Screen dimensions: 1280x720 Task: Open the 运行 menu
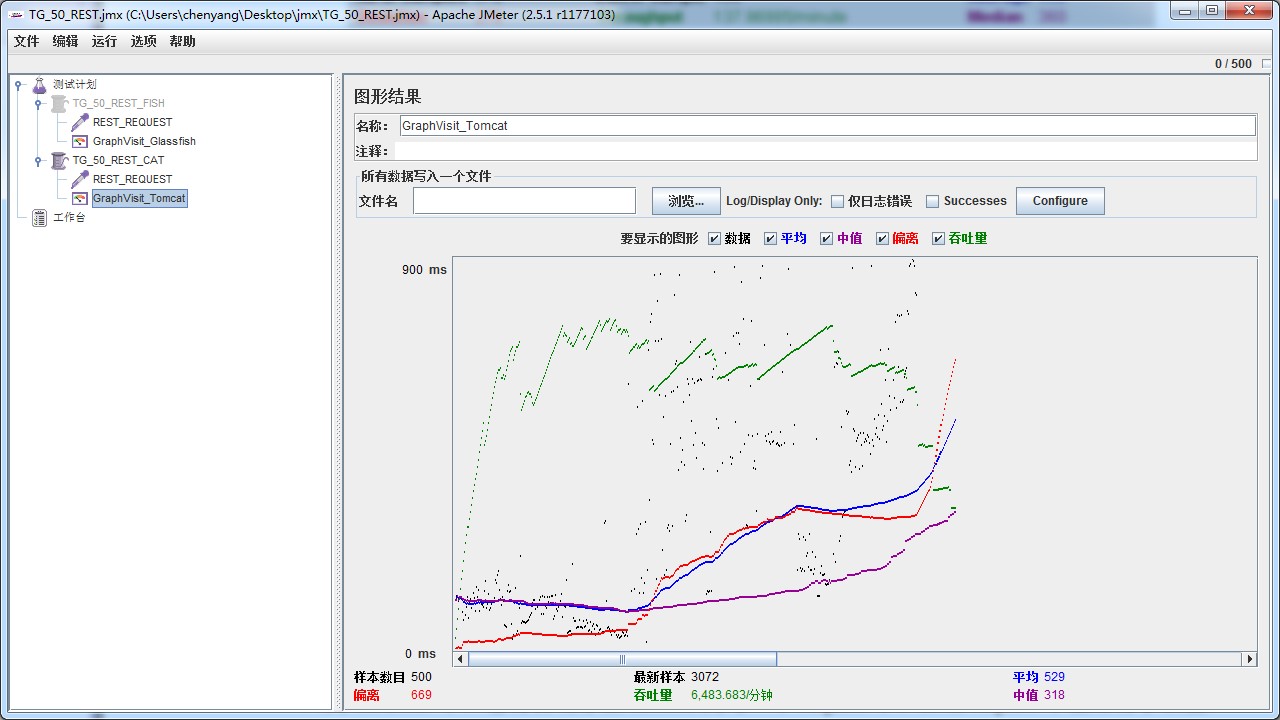click(102, 41)
